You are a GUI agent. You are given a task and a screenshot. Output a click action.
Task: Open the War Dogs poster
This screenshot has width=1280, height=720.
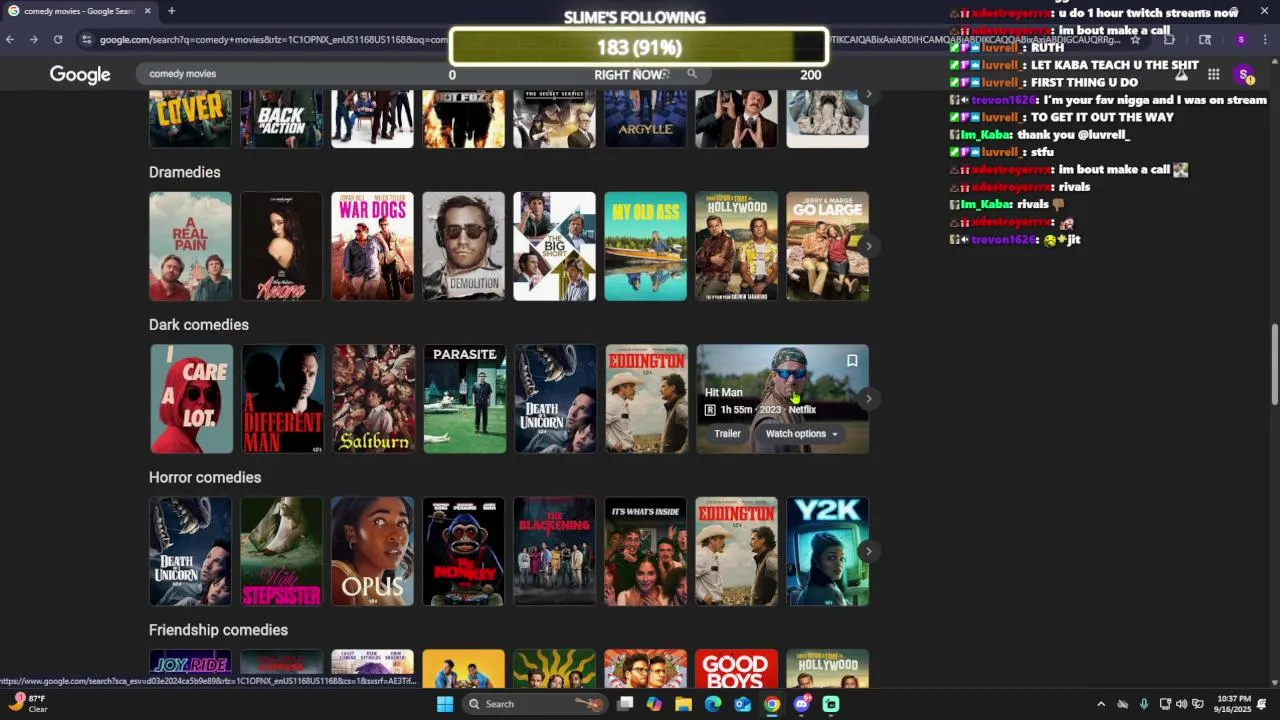372,246
